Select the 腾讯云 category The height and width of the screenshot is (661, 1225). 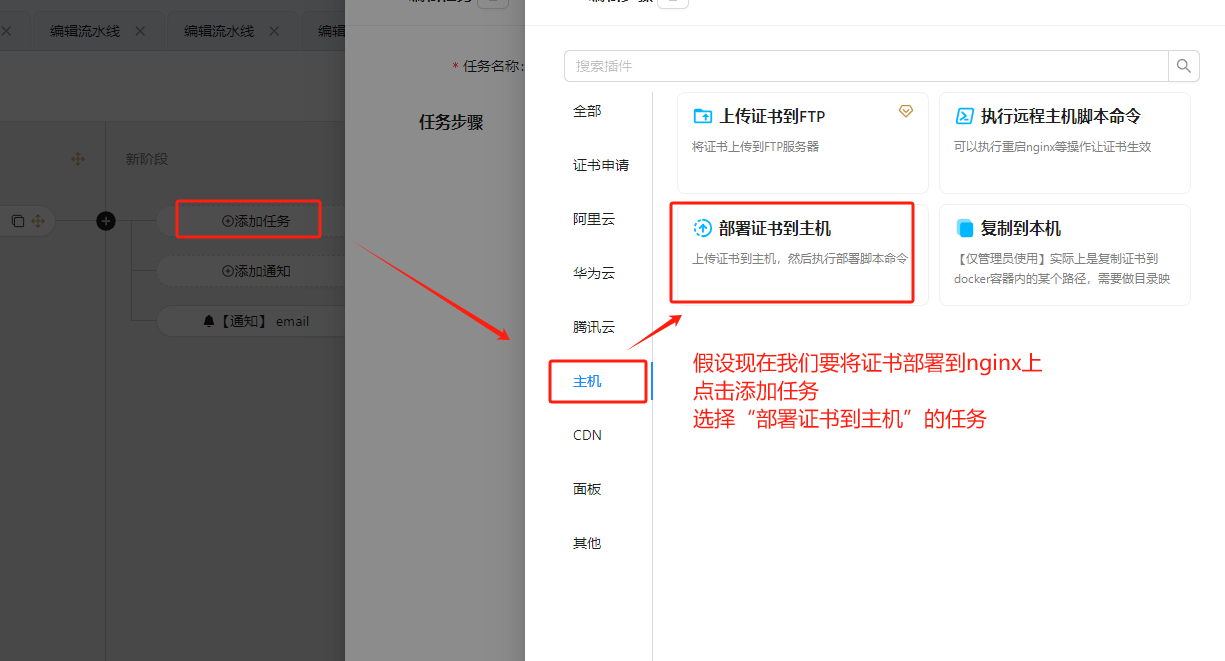(x=593, y=327)
